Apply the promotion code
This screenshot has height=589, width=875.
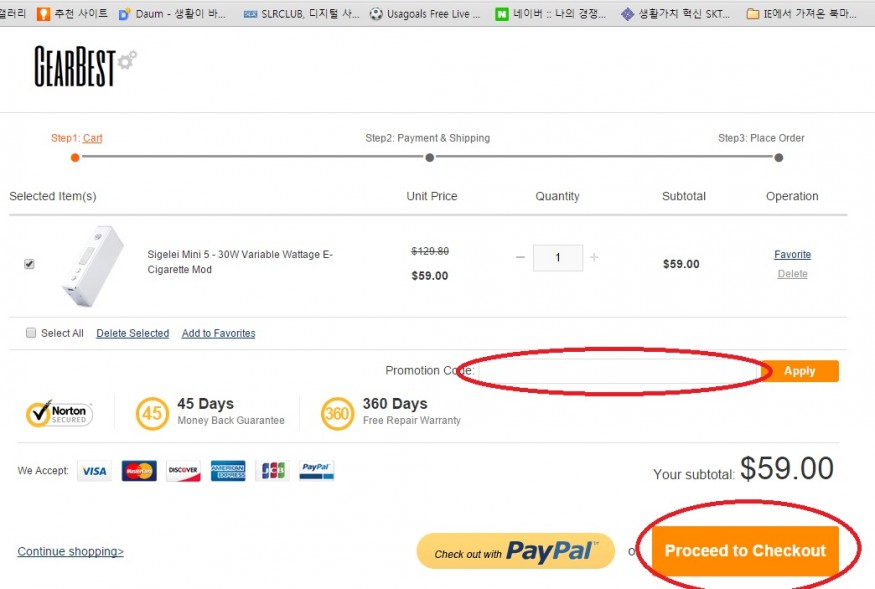pos(800,371)
